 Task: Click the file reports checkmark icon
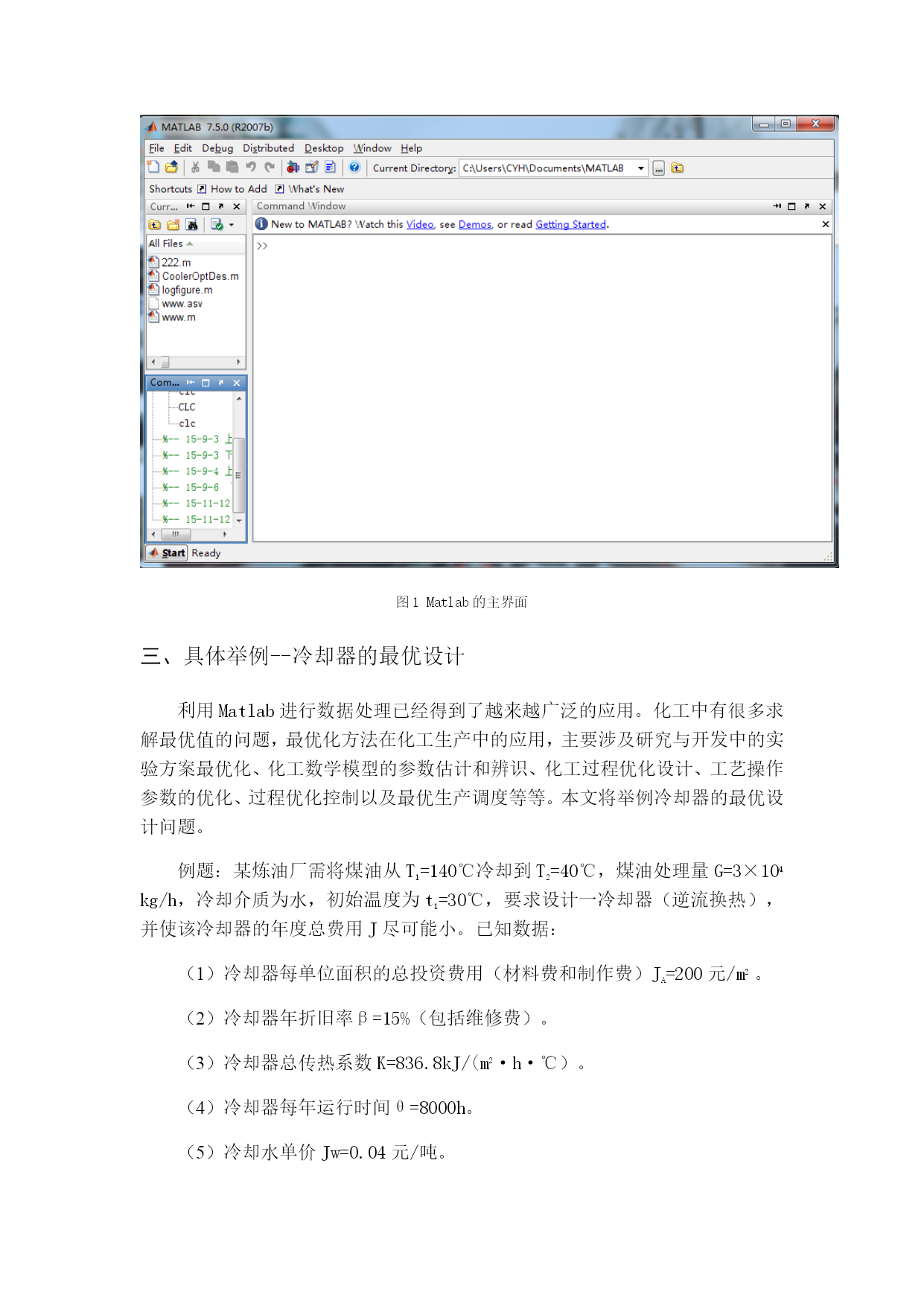point(217,224)
